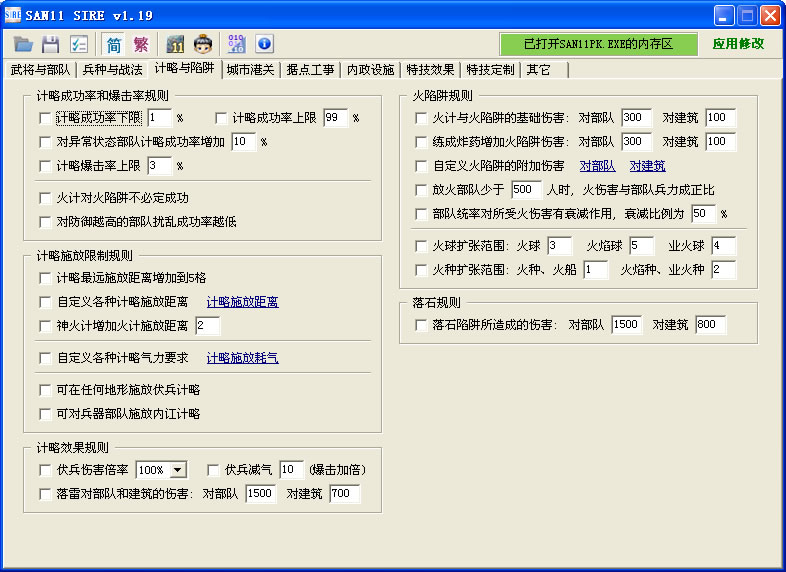This screenshot has width=786, height=572.
Task: Switch to the 武将与部队 tab
Action: coord(40,69)
